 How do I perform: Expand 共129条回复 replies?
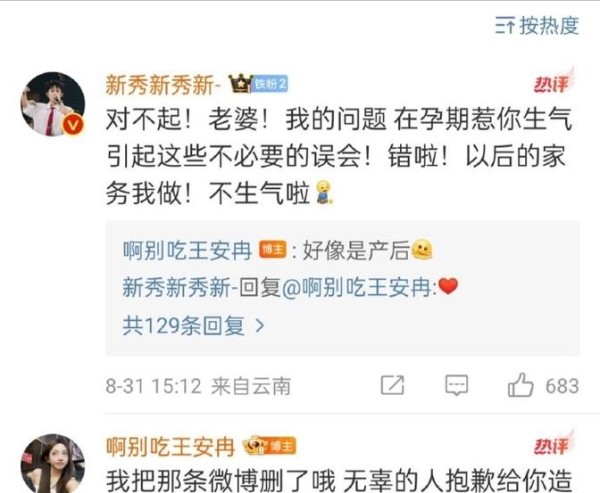(x=193, y=326)
